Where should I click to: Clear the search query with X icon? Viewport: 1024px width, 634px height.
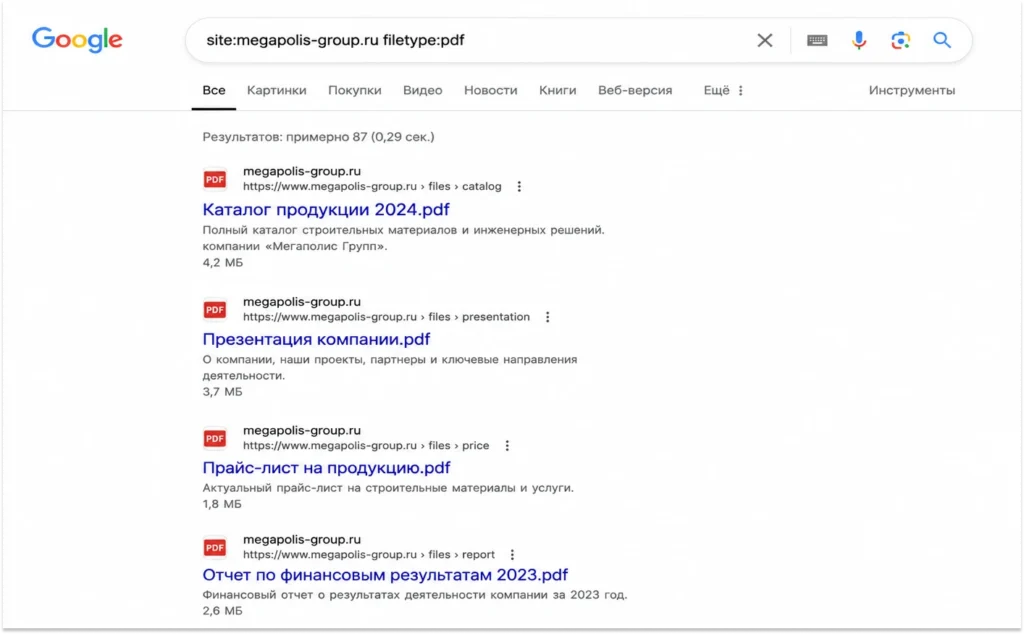point(765,40)
